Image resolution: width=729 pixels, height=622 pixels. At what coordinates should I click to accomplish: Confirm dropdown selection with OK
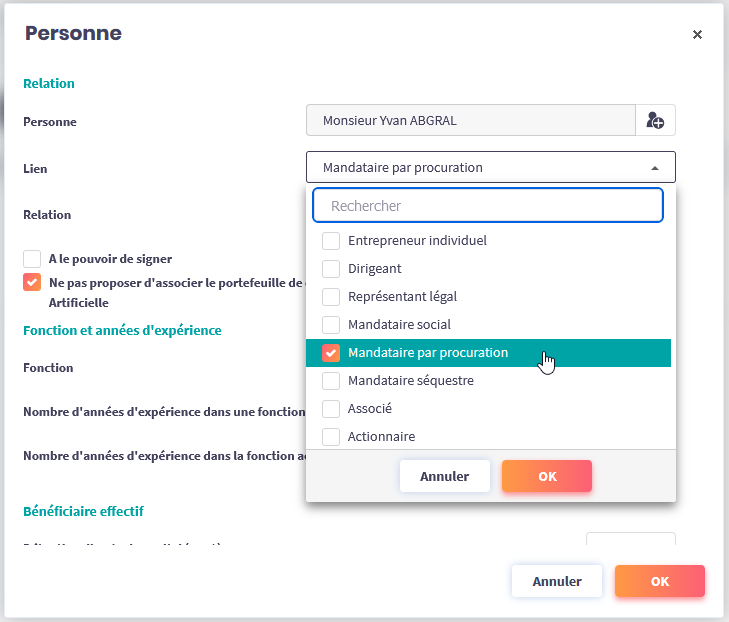point(547,477)
